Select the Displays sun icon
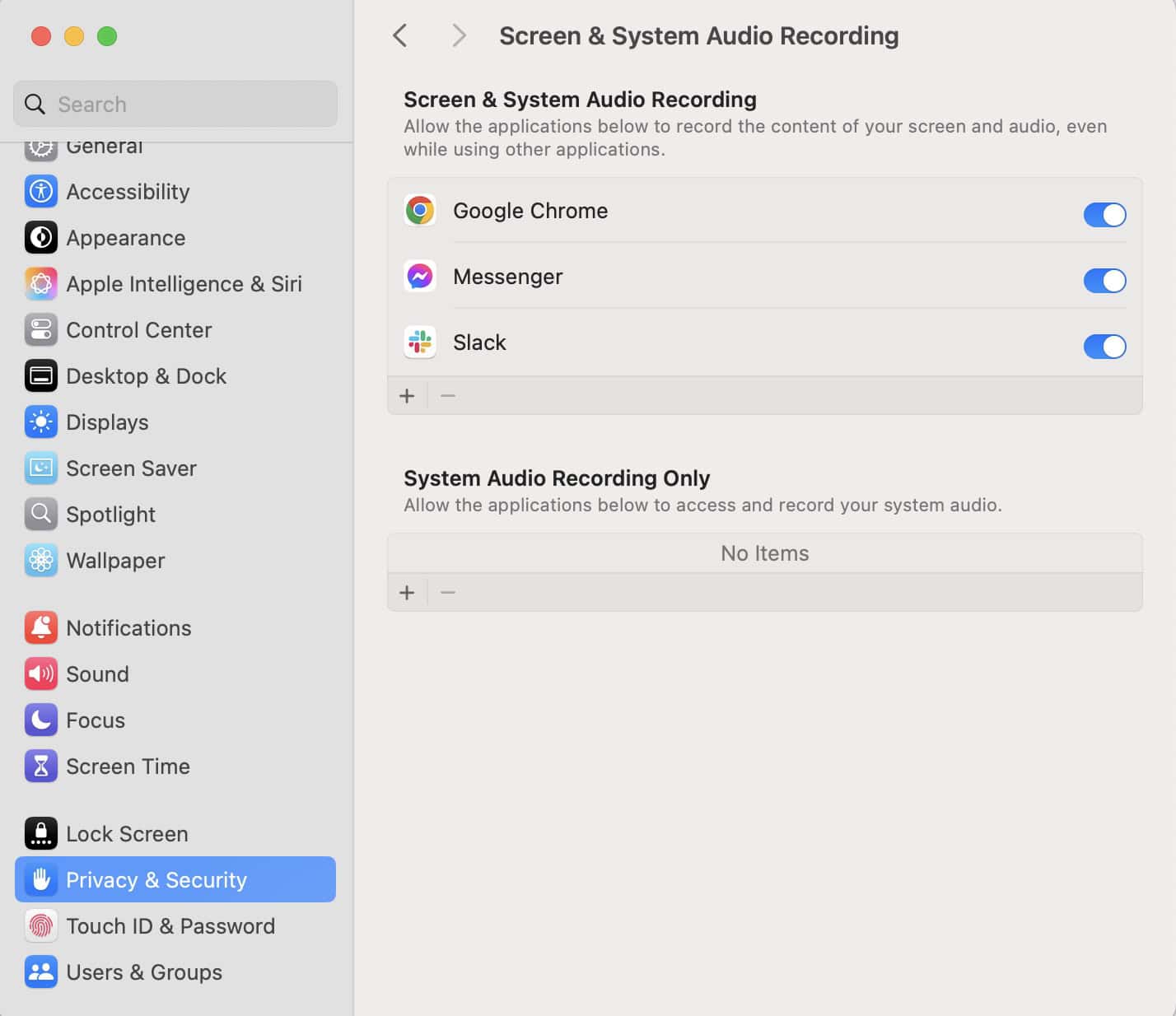 [41, 422]
